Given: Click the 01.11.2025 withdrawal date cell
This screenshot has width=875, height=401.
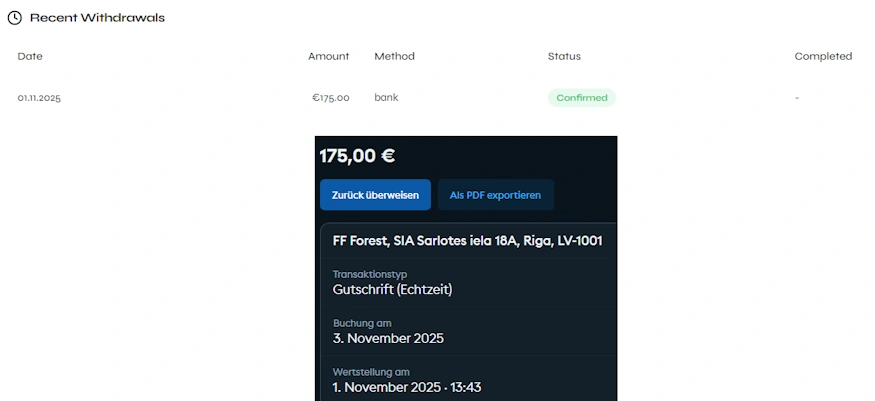Looking at the screenshot, I should coord(40,98).
